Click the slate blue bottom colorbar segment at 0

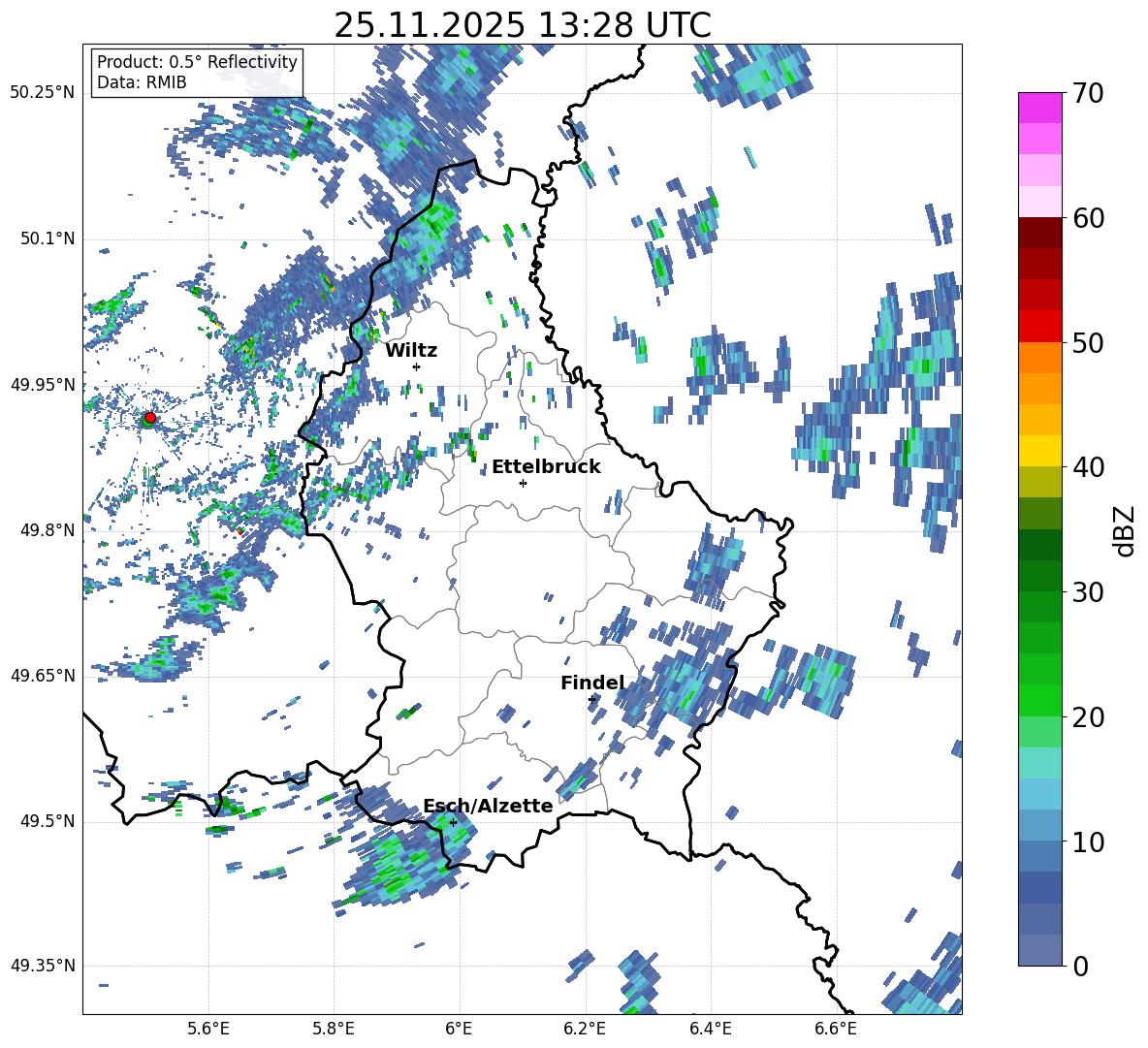pyautogui.click(x=1039, y=950)
